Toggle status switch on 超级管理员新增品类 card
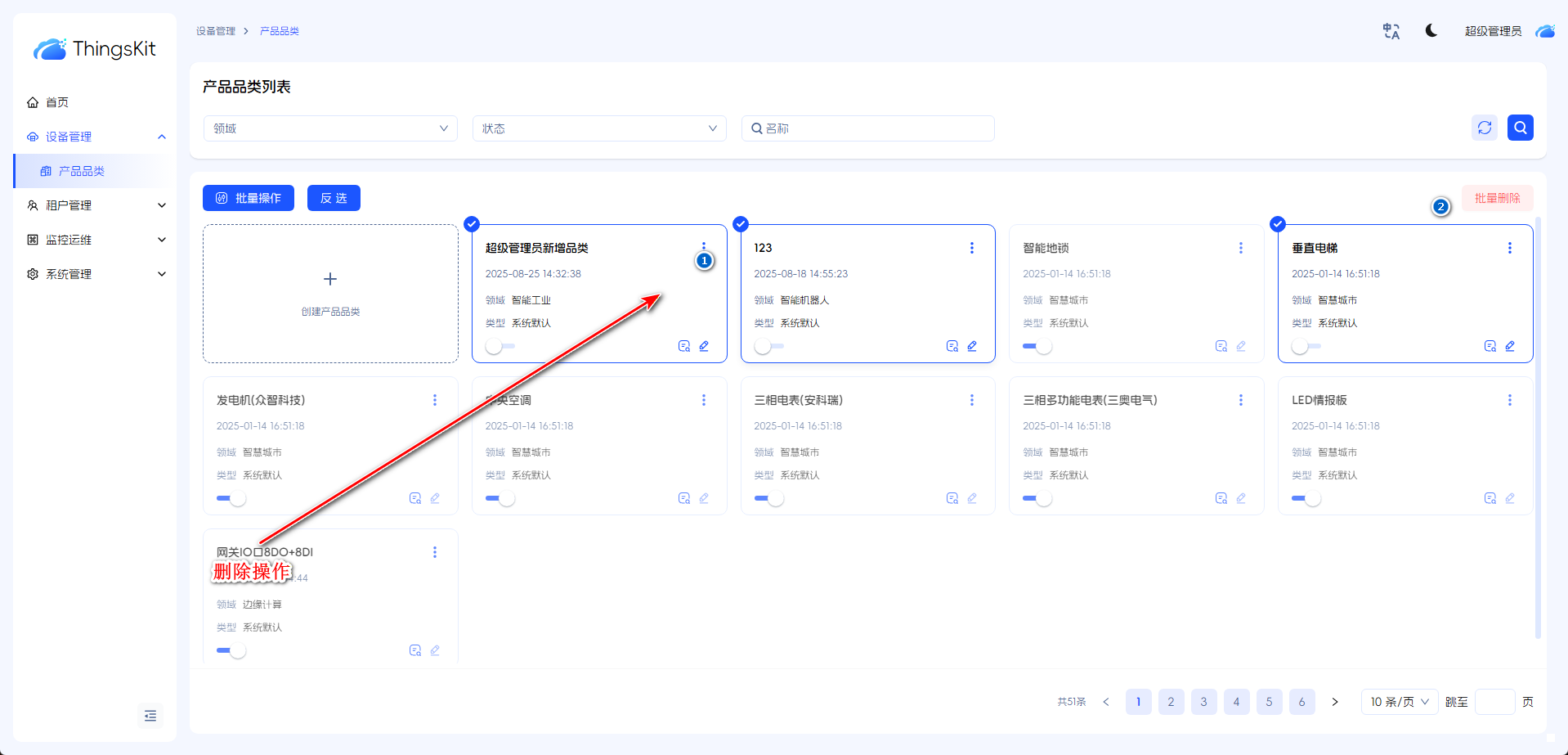Image resolution: width=1568 pixels, height=755 pixels. click(x=499, y=346)
